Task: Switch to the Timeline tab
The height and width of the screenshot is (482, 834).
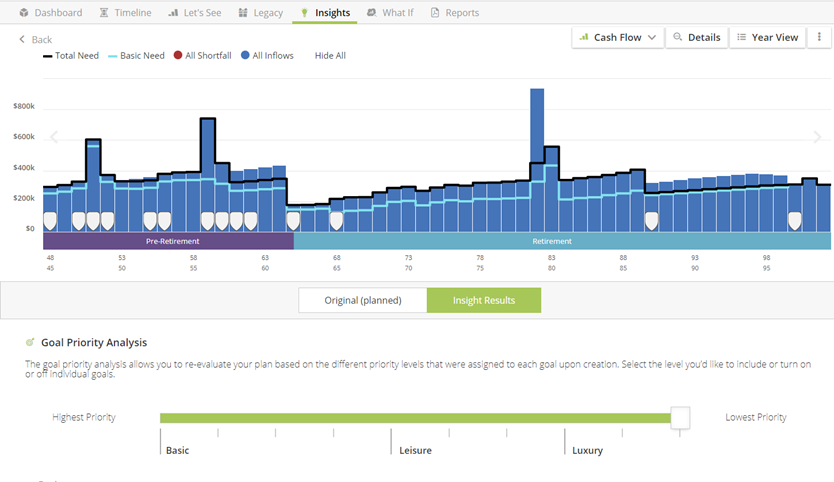Action: [x=126, y=13]
